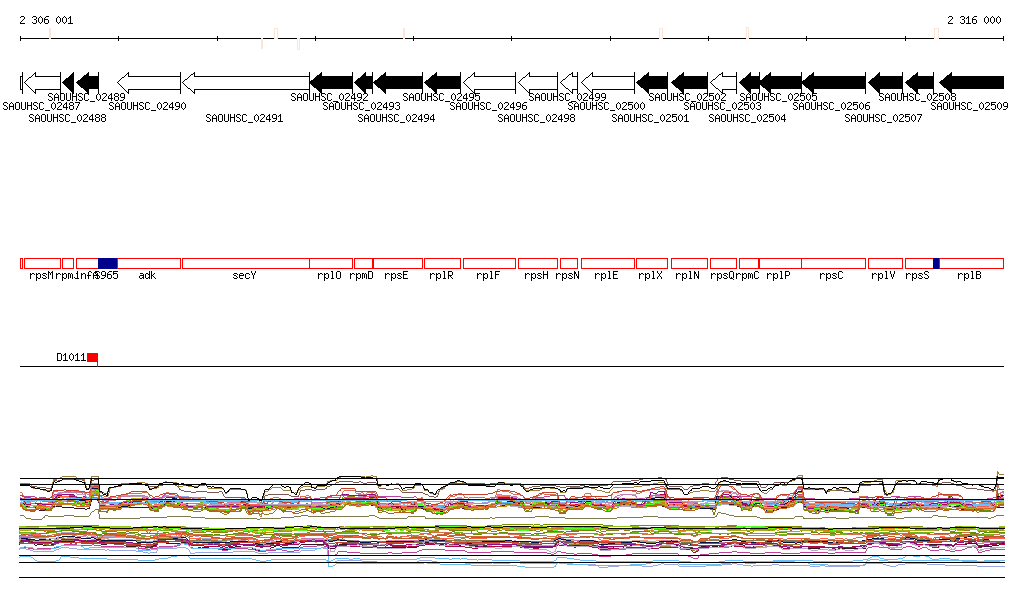
Task: Click the rpsC red feature box
Action: coord(834,263)
